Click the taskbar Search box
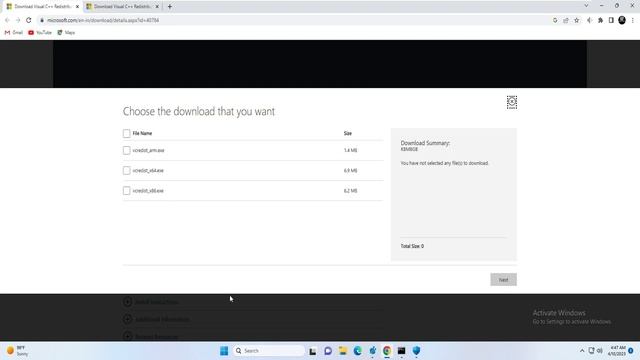The image size is (640, 360). (269, 351)
